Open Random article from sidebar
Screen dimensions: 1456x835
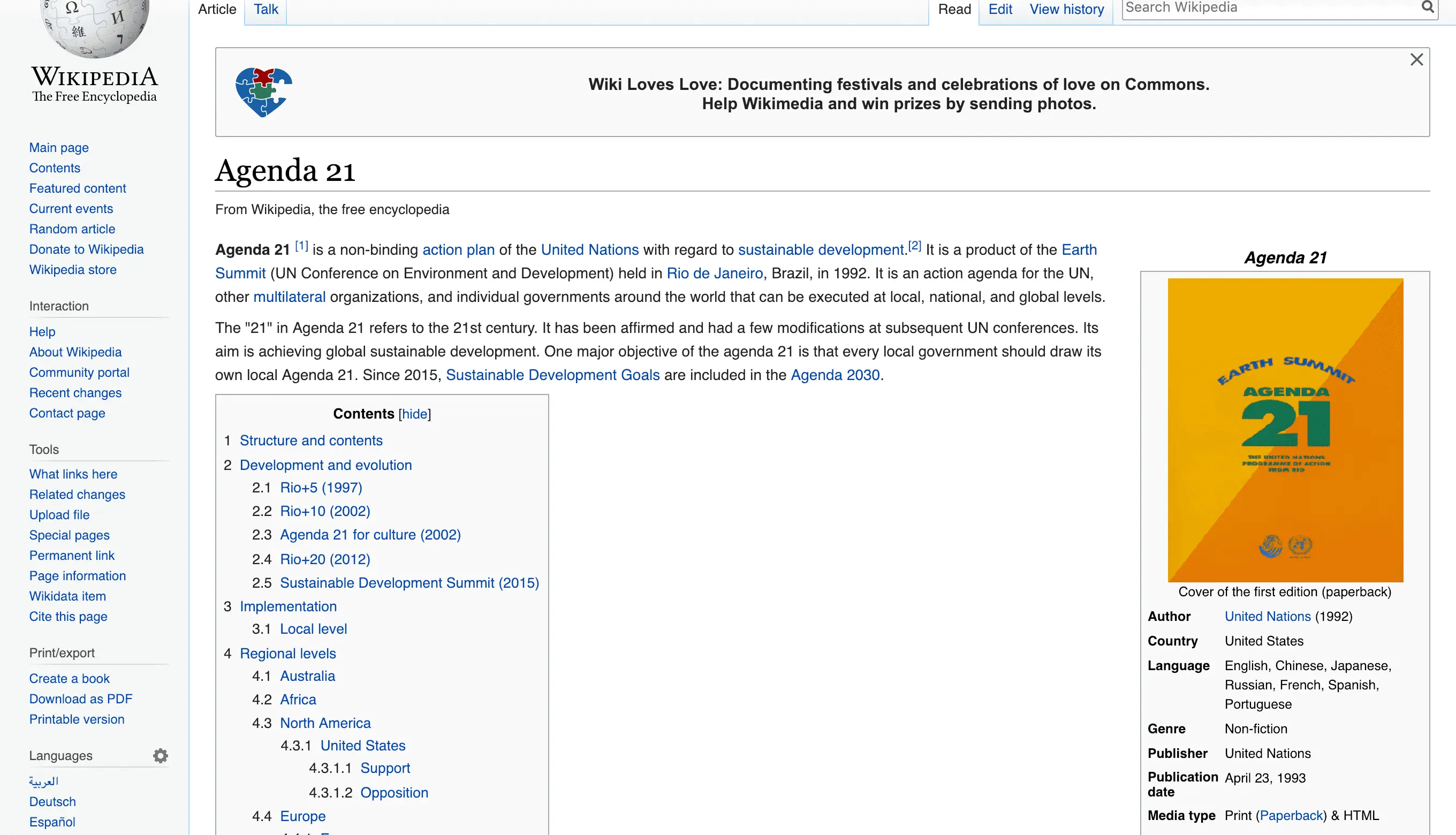72,229
